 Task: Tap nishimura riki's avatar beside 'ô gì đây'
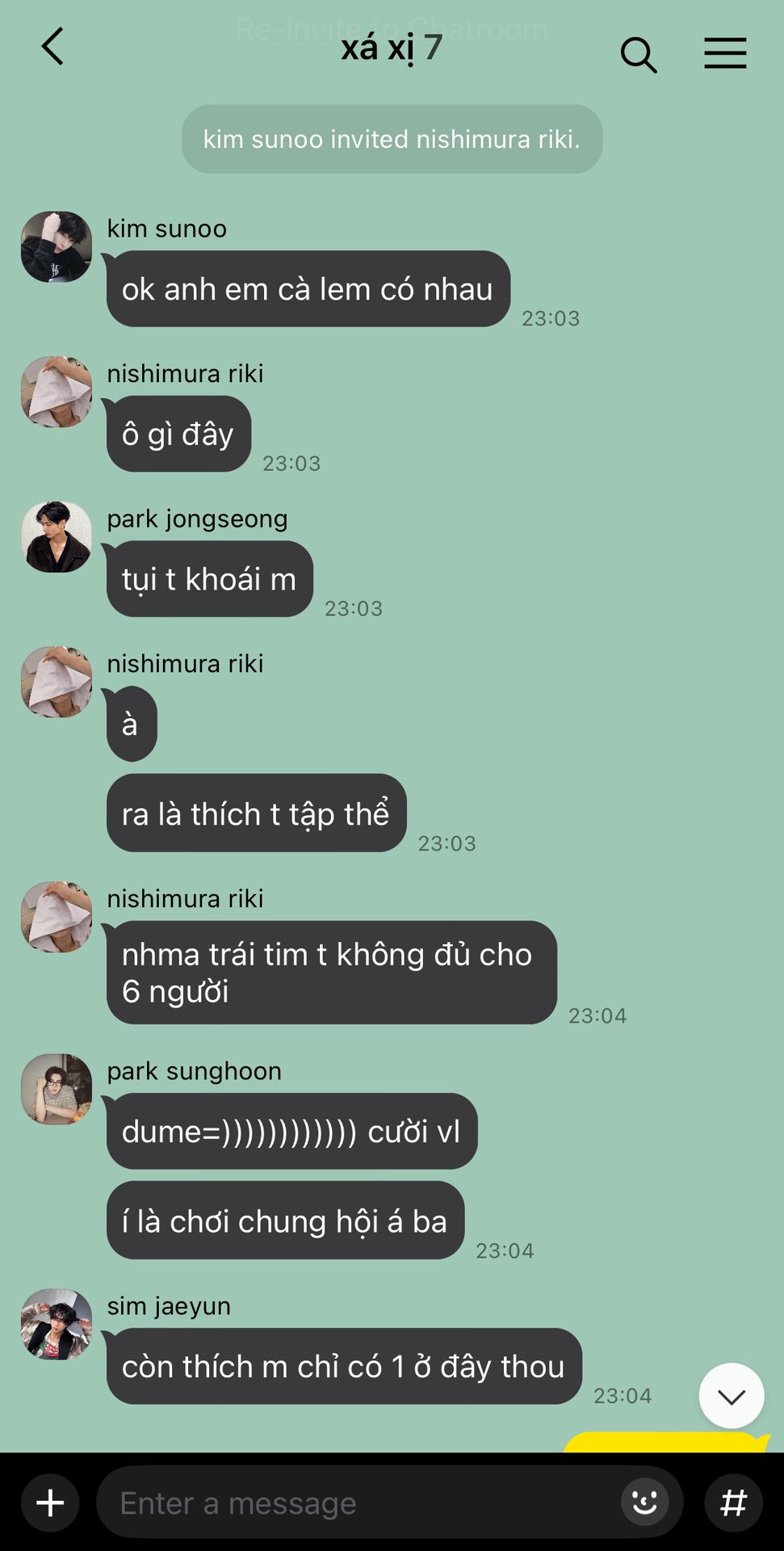coord(57,392)
